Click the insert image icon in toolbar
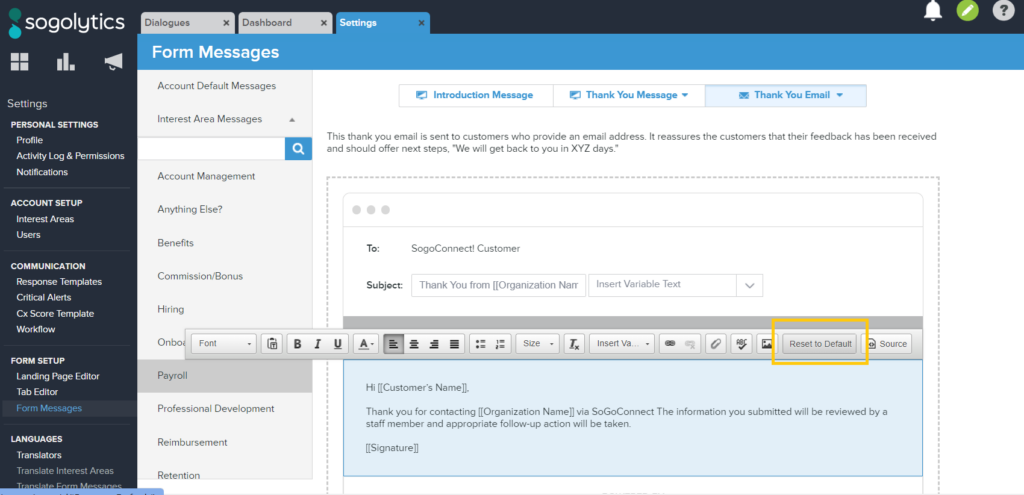 tap(766, 344)
